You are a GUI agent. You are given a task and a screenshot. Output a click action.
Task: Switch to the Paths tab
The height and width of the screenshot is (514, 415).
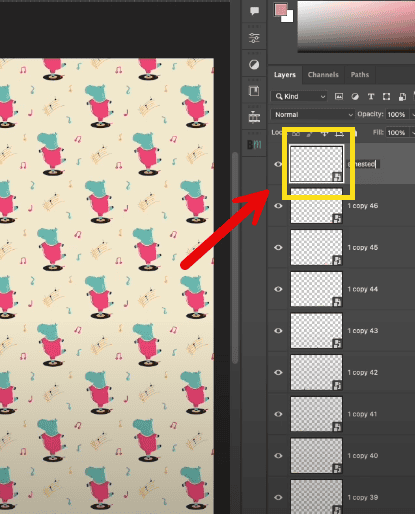coord(360,75)
